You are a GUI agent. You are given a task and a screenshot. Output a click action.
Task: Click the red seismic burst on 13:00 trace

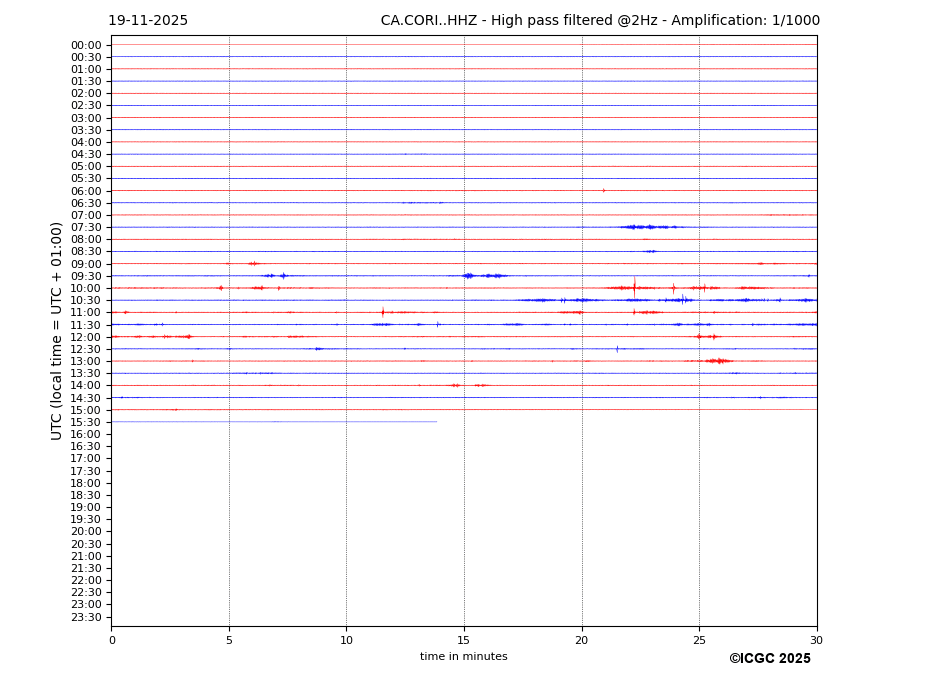pyautogui.click(x=717, y=361)
